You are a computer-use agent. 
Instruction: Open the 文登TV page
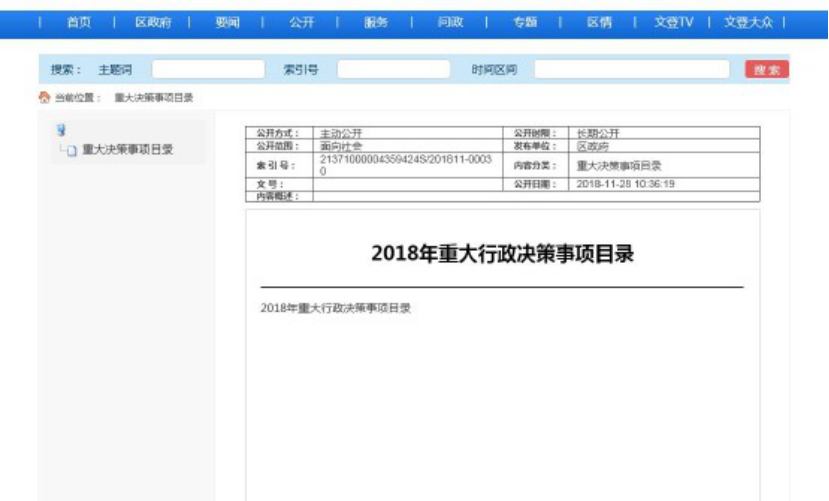click(x=673, y=22)
